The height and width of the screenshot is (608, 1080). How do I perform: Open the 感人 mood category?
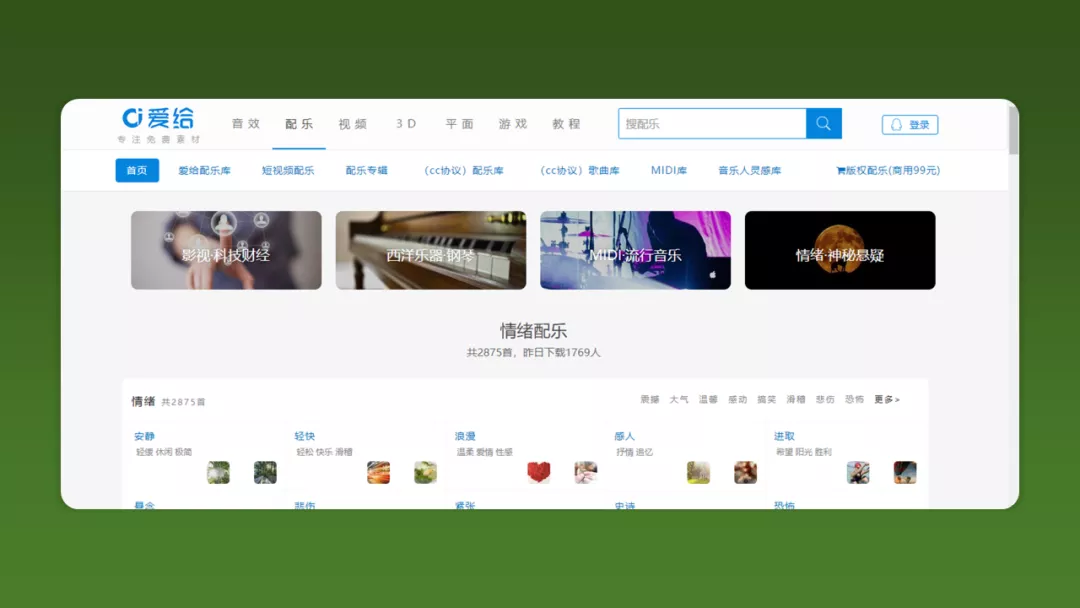[x=625, y=436]
